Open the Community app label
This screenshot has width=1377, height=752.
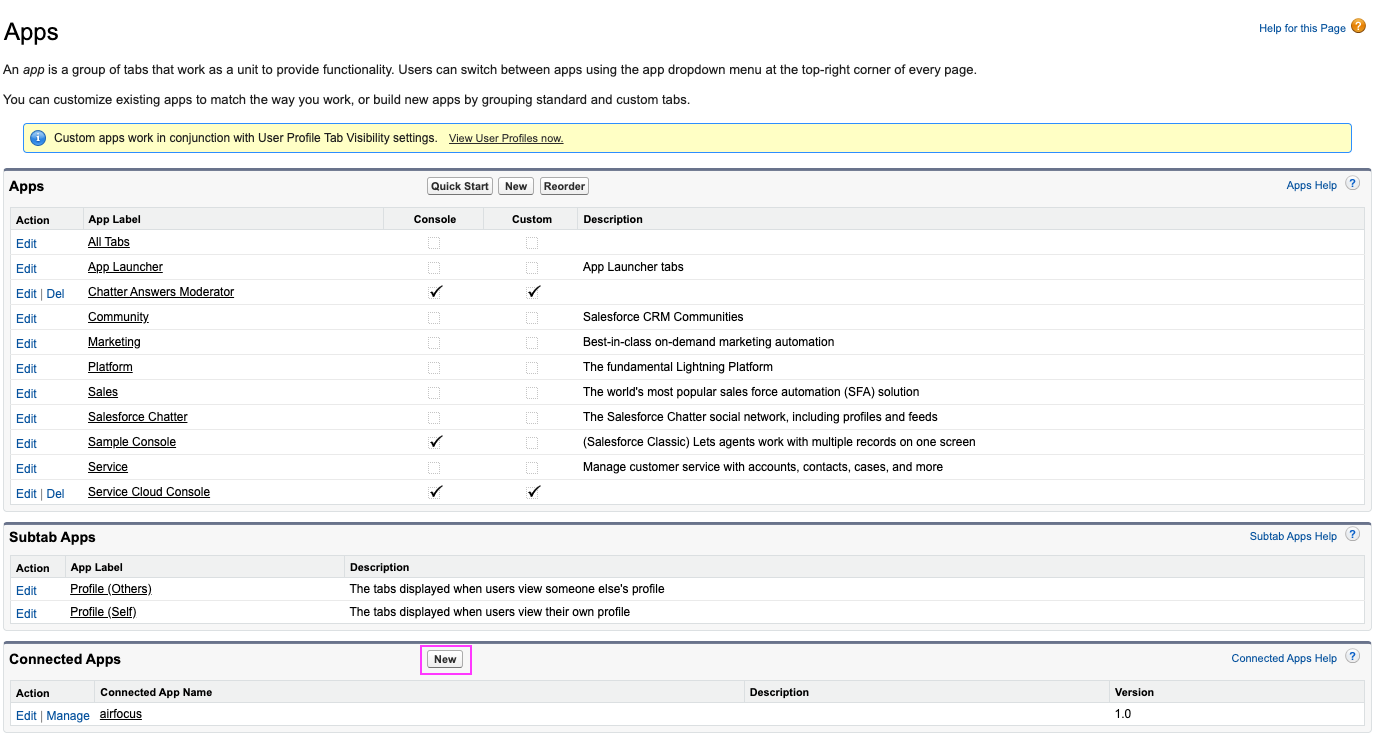(x=118, y=317)
